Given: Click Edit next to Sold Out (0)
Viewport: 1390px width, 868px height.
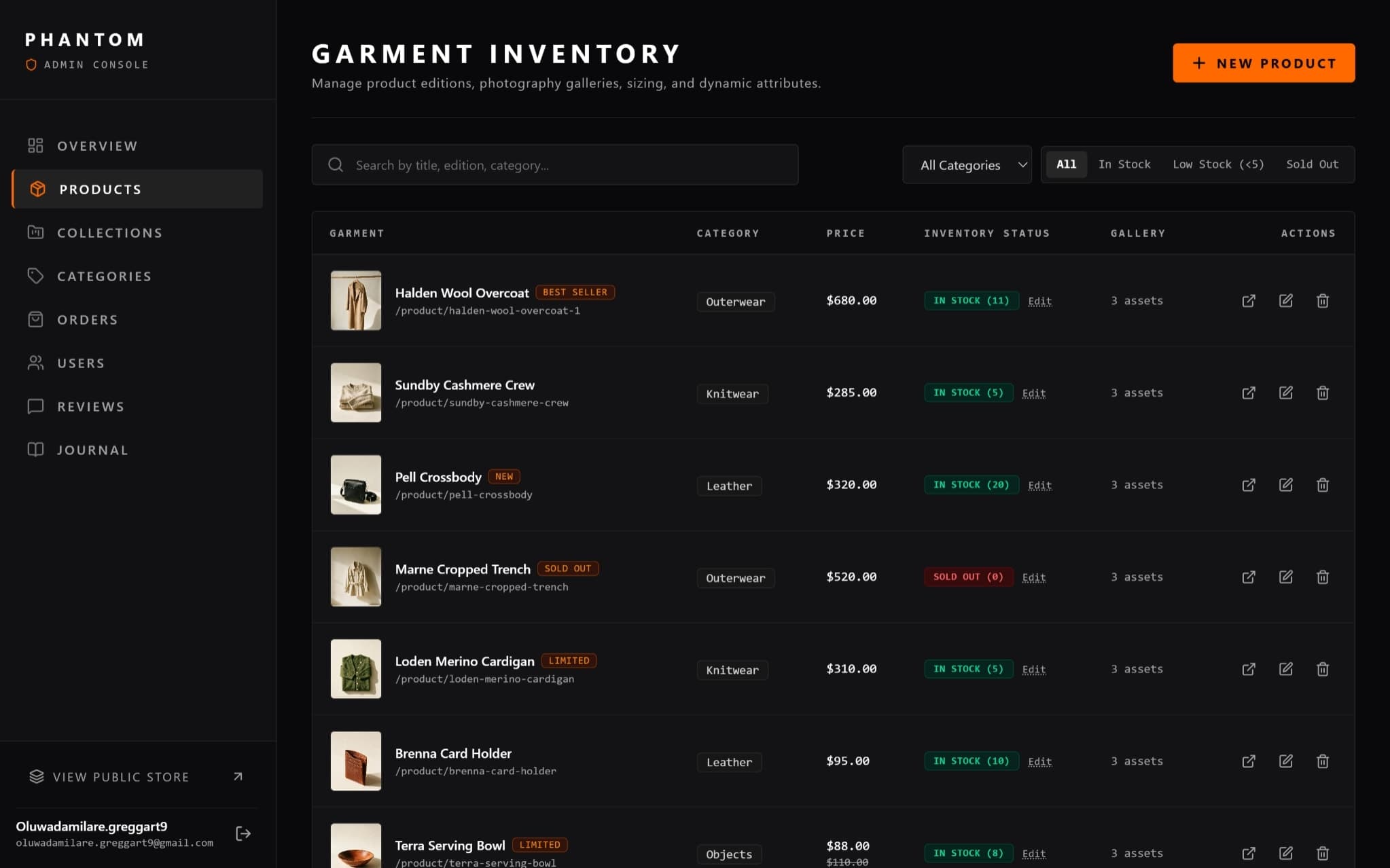Looking at the screenshot, I should click(1033, 577).
